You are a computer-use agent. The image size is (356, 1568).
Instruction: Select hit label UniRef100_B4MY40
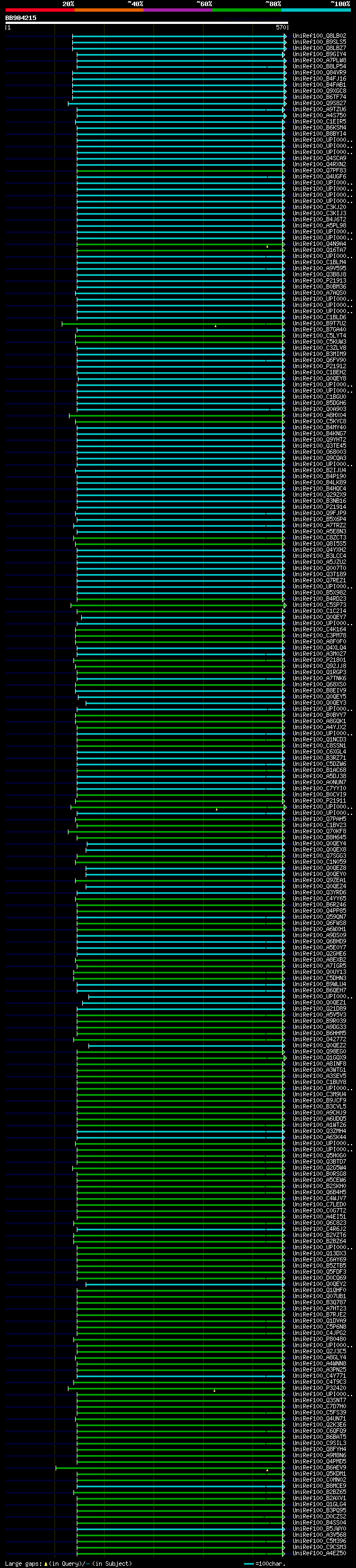[x=319, y=427]
